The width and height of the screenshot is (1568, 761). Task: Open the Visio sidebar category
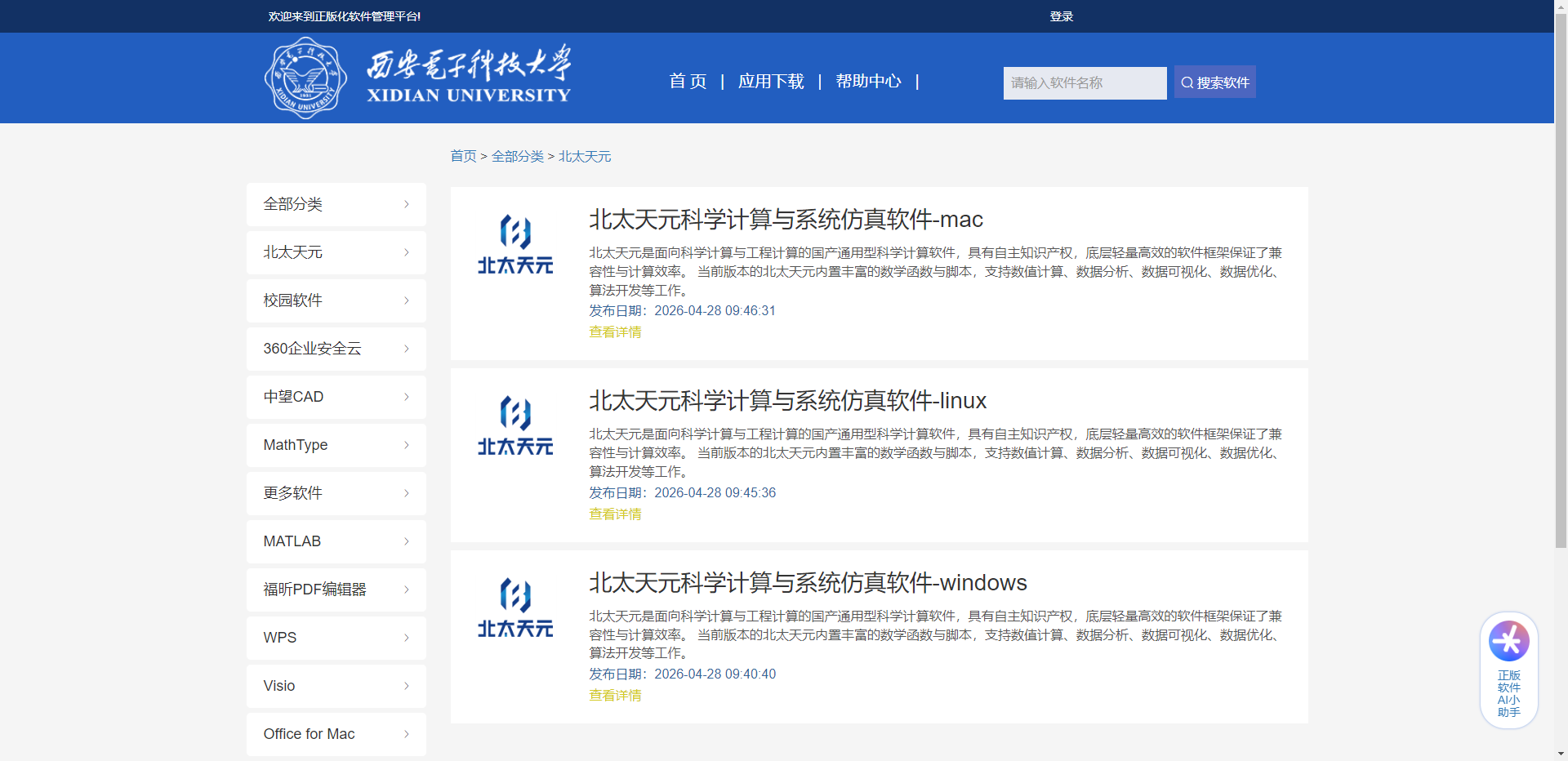coord(336,686)
